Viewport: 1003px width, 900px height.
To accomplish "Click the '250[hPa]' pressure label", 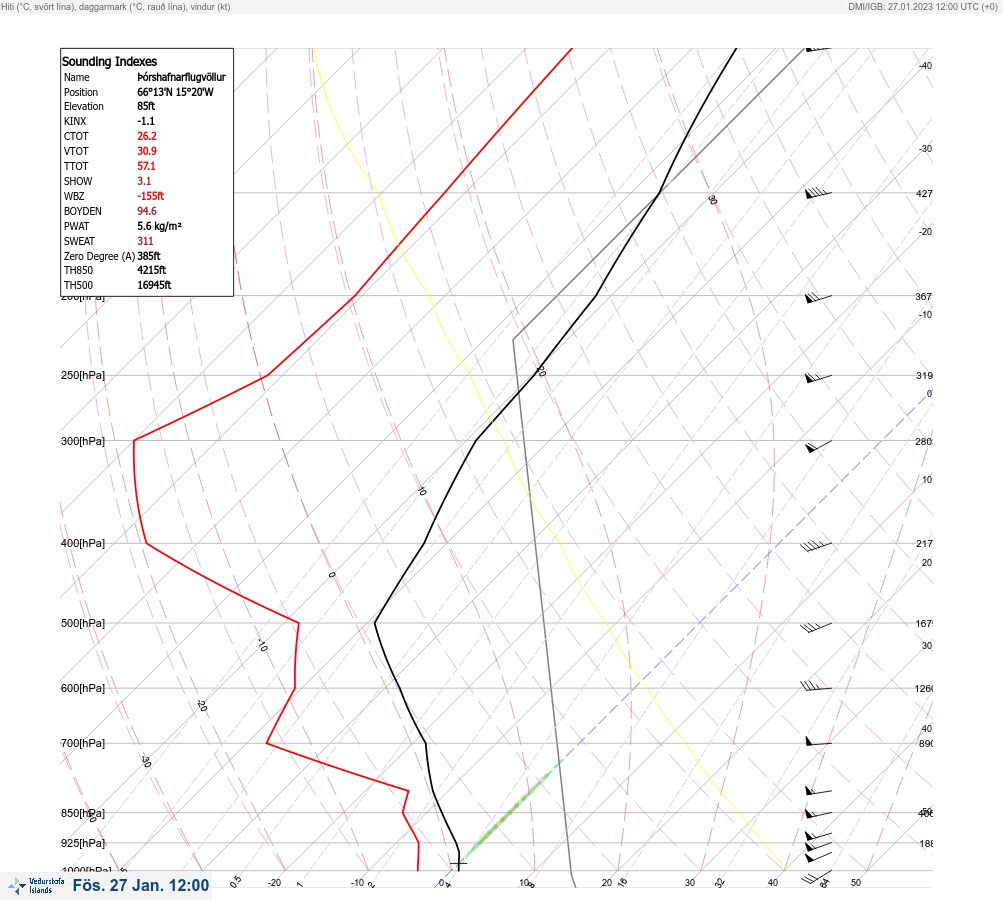I will click(x=83, y=375).
